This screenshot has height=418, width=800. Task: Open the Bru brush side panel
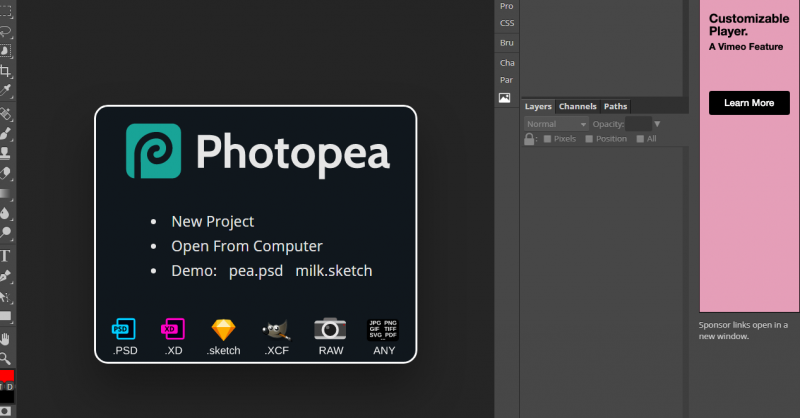507,43
